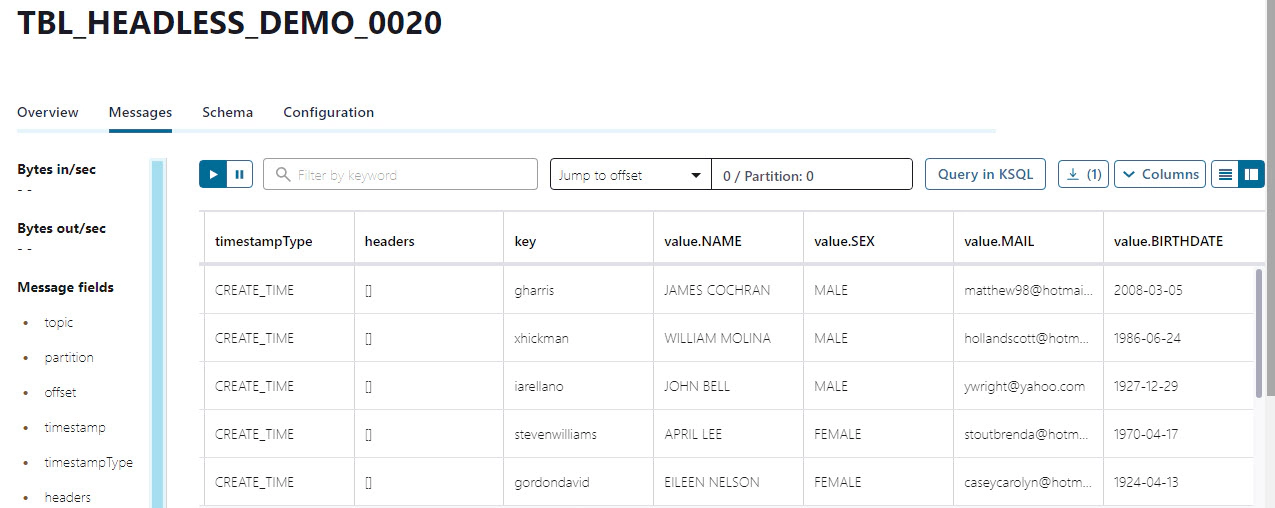Switch to the Schema tab
This screenshot has width=1275, height=508.
click(227, 112)
